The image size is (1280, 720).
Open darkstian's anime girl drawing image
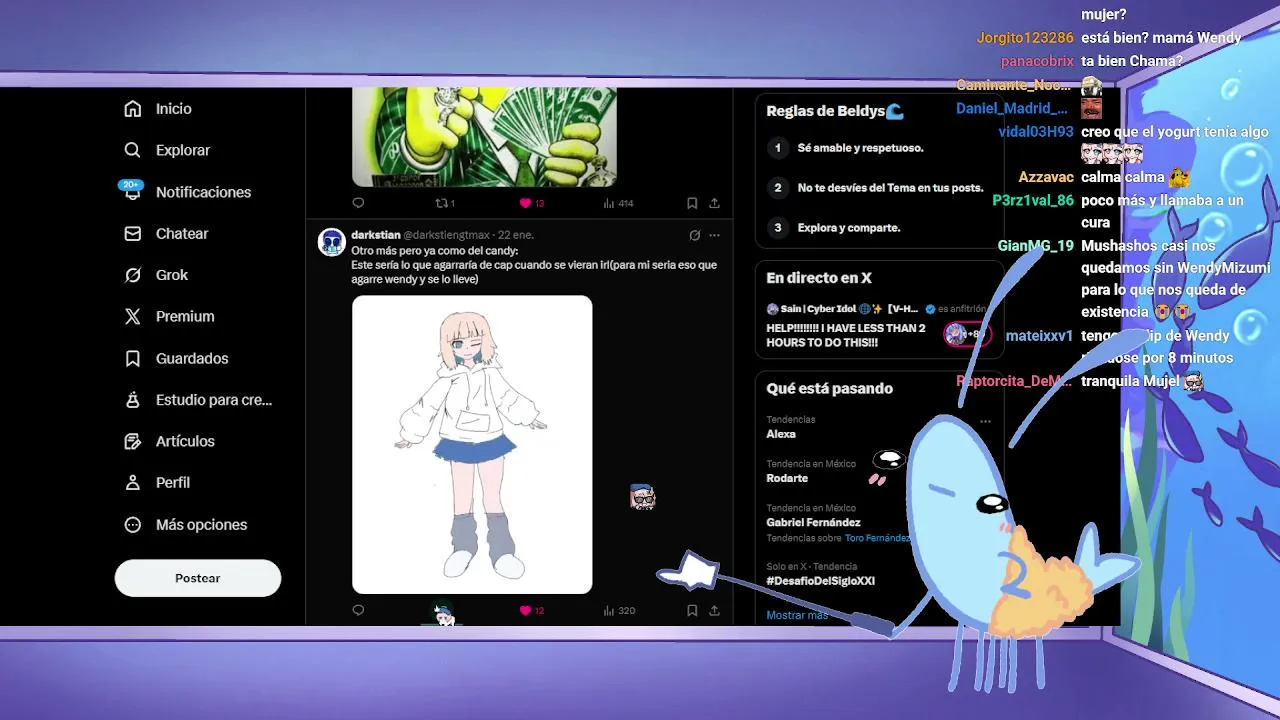(x=472, y=444)
